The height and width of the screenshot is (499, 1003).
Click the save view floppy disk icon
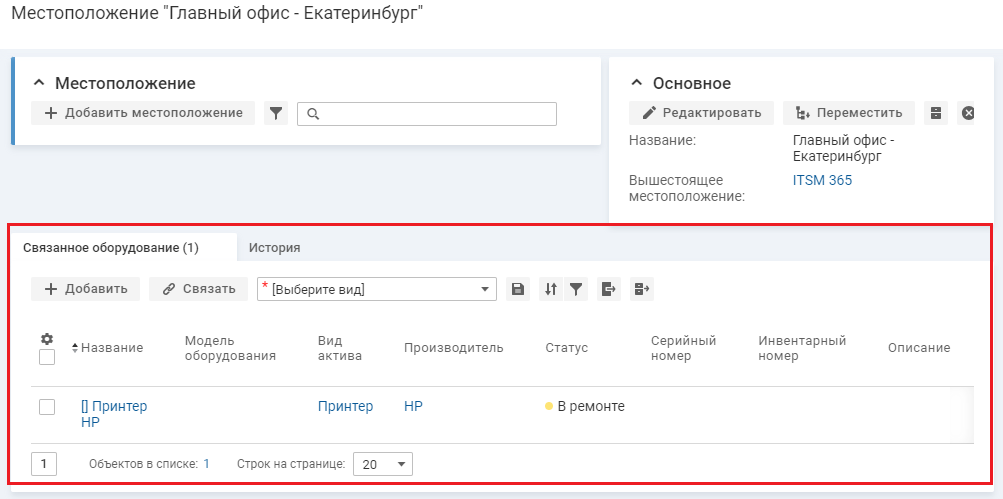click(x=517, y=289)
